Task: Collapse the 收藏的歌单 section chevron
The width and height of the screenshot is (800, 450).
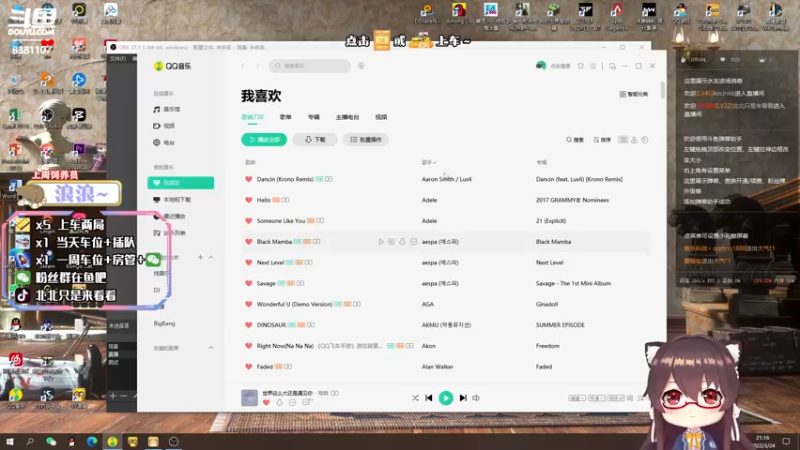Action: (x=211, y=348)
